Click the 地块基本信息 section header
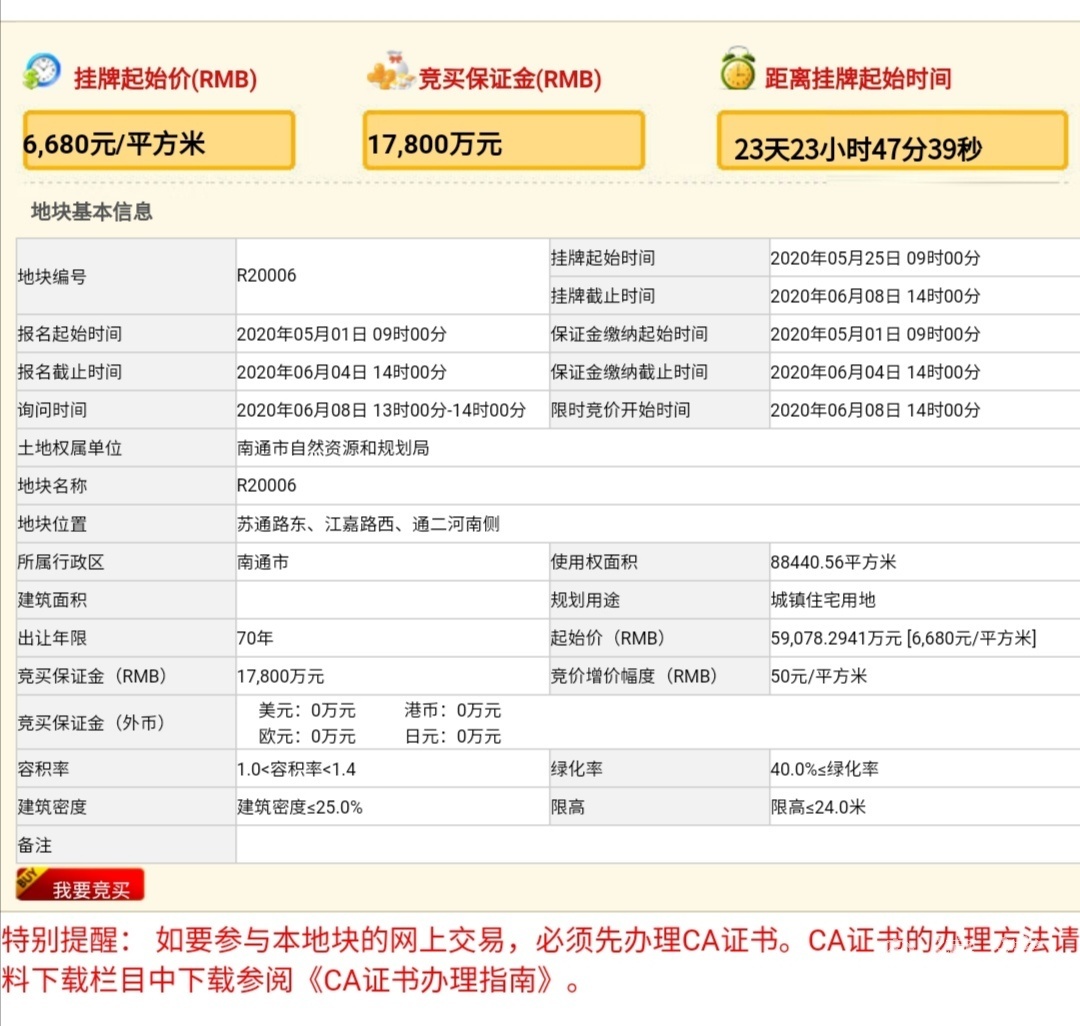The height and width of the screenshot is (1026, 1080). coord(92,212)
